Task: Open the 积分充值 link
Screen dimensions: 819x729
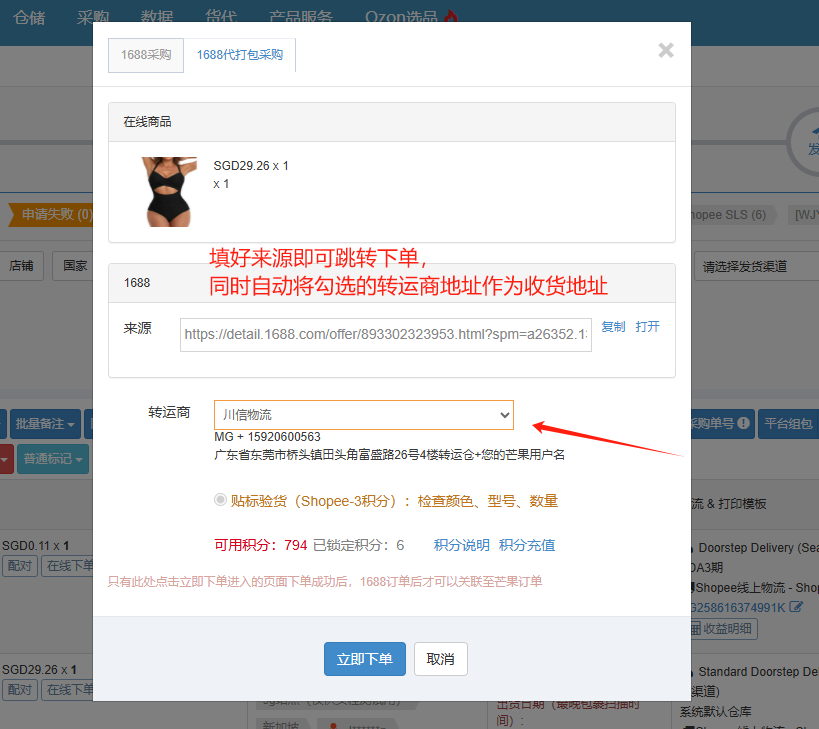Action: pyautogui.click(x=526, y=545)
